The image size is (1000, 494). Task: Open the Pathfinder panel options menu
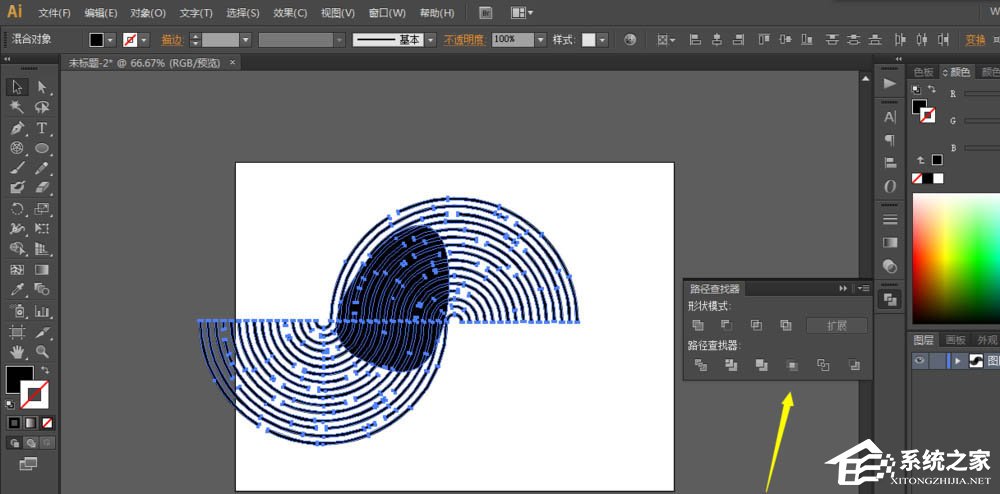click(863, 288)
